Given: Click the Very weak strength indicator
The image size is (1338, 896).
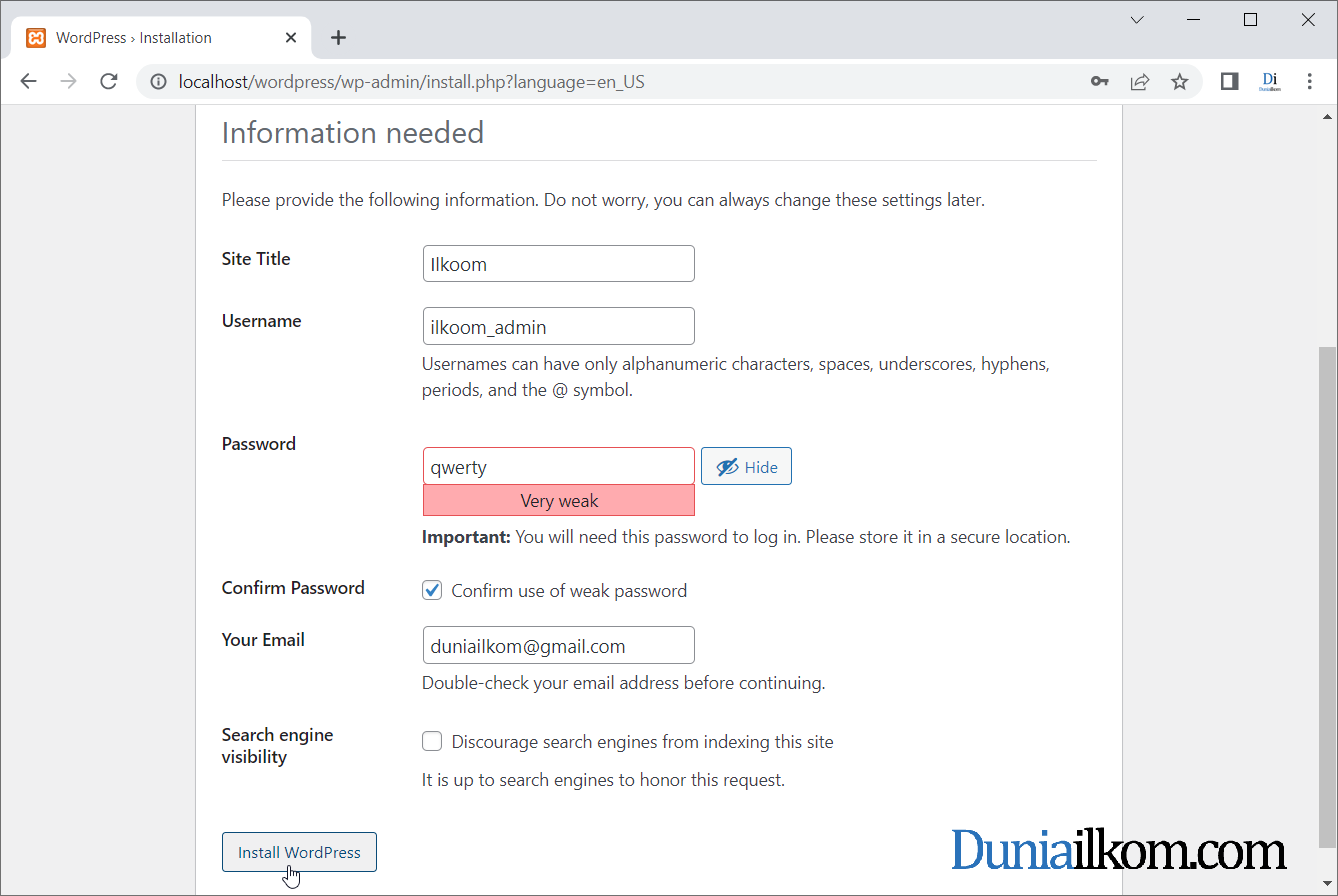Looking at the screenshot, I should point(559,500).
